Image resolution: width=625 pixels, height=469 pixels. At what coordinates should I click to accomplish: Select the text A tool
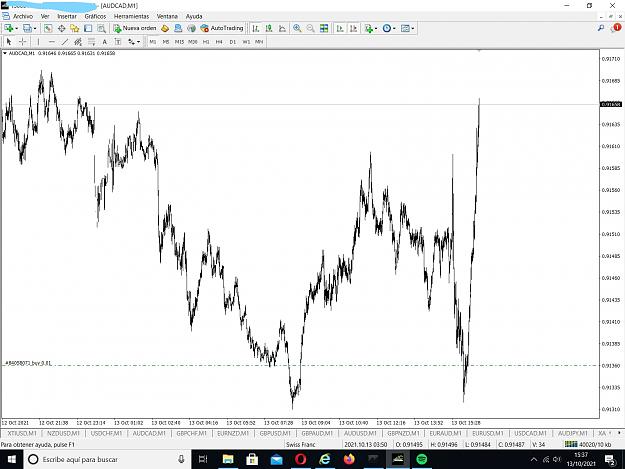pyautogui.click(x=104, y=41)
